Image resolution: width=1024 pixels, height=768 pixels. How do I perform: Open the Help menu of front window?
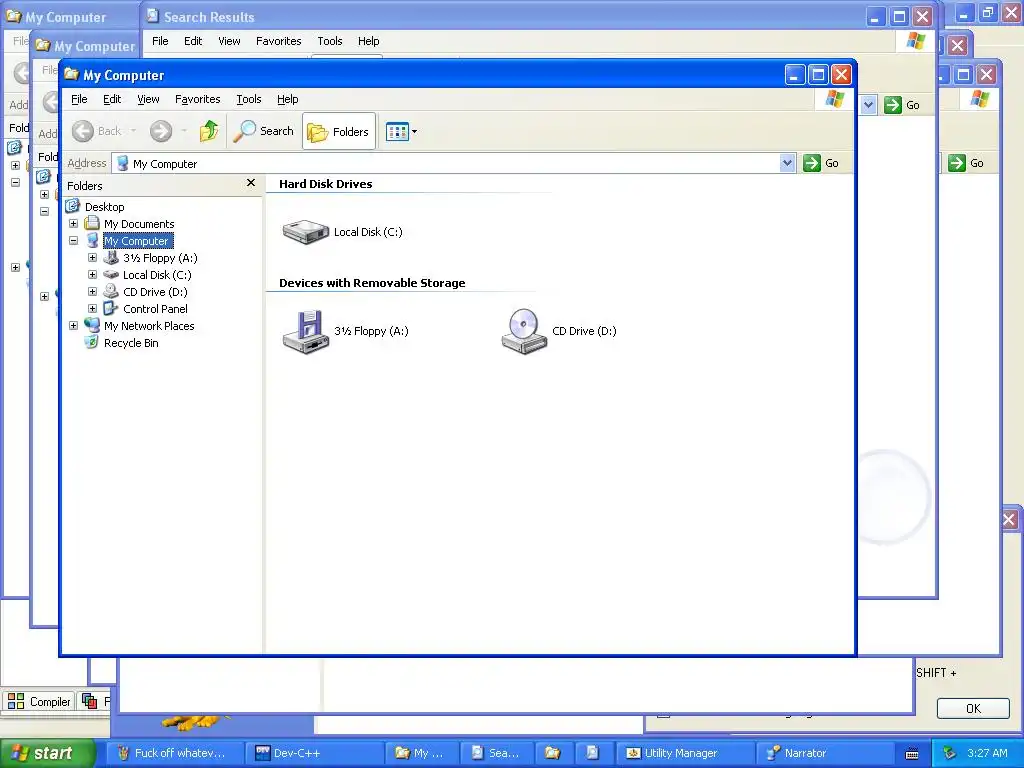[287, 99]
